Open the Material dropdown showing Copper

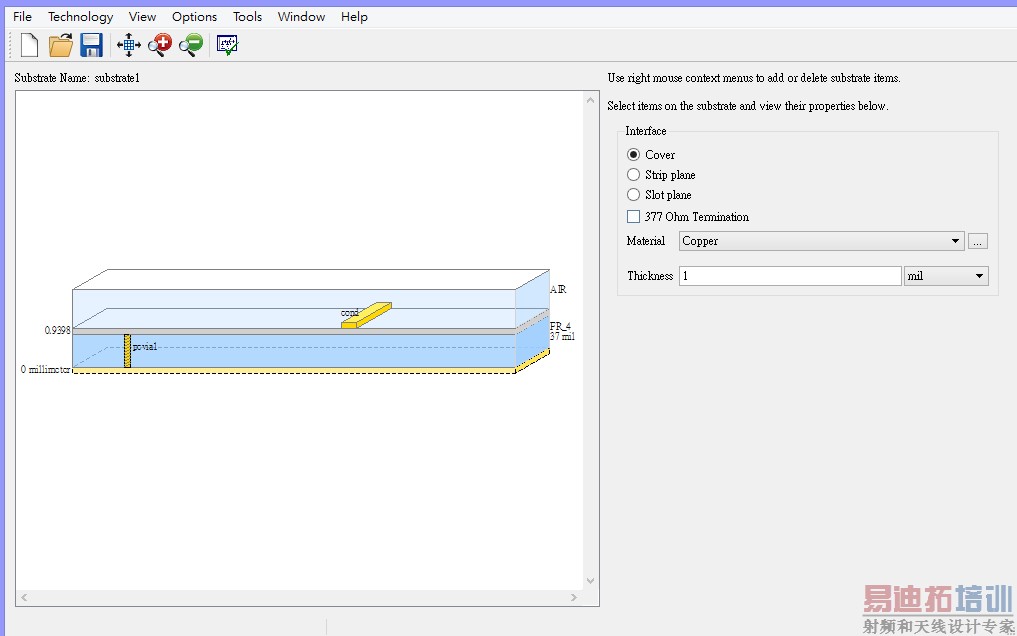pos(822,241)
